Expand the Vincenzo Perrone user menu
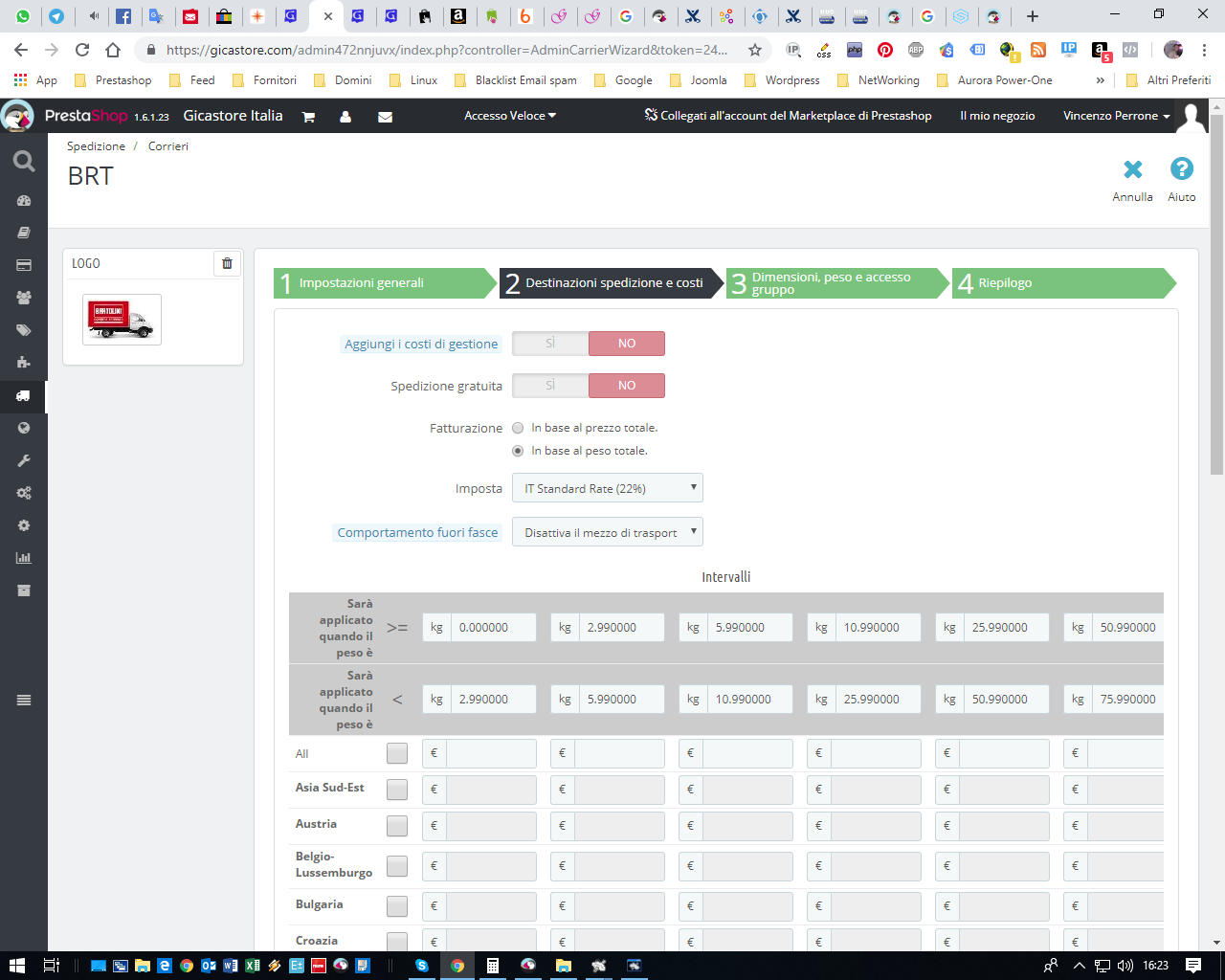 1117,116
